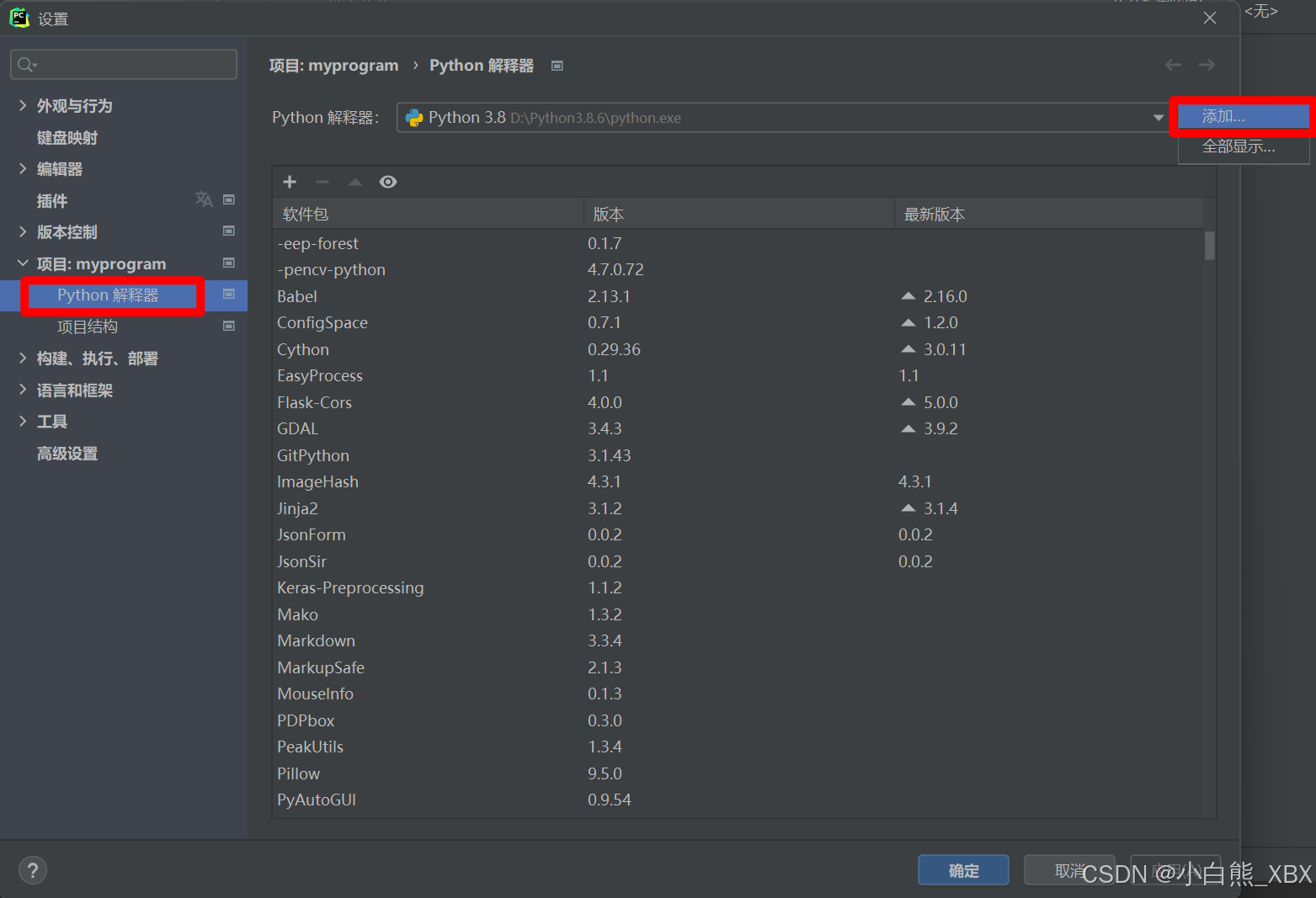The image size is (1316, 898).
Task: Select the Babel package row
Action: (x=738, y=296)
